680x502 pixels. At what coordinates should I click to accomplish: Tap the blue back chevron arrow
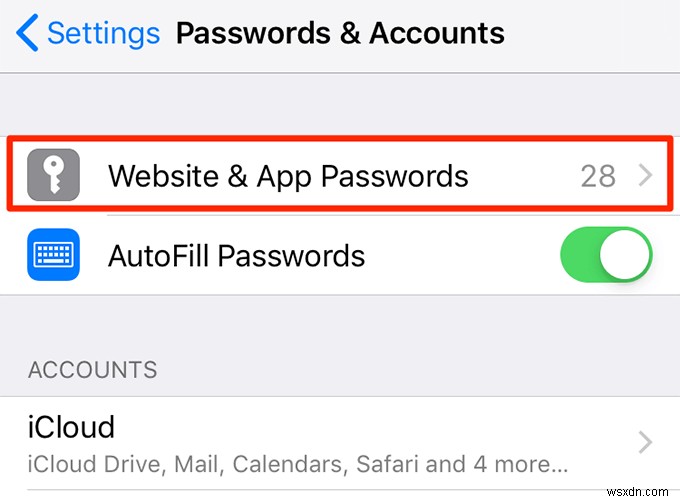27,33
